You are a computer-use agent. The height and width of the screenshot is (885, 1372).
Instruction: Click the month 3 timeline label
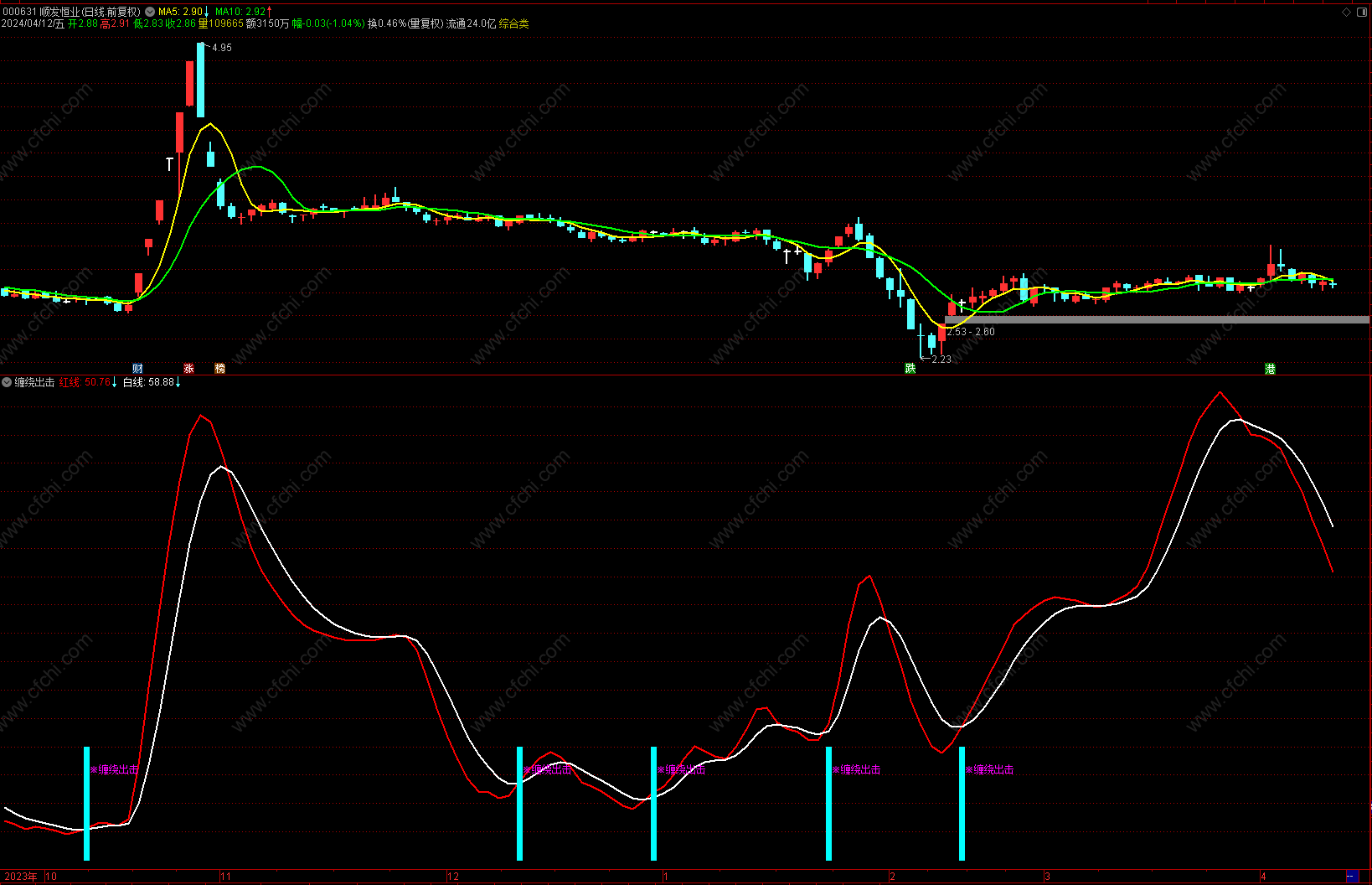coord(1048,877)
